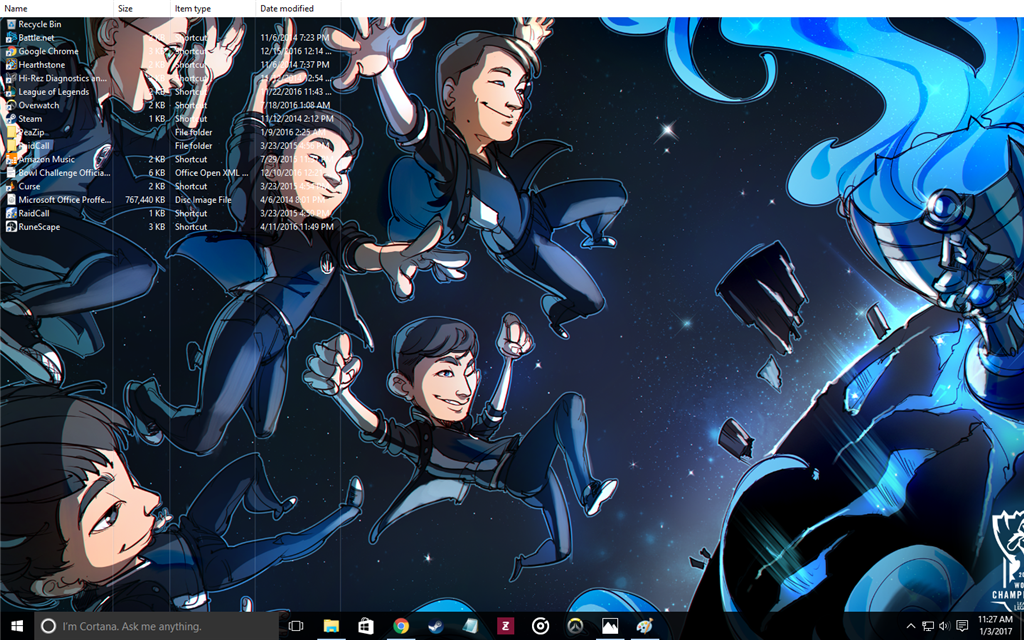This screenshot has width=1024, height=640.
Task: Select the Amazon Music shortcut icon
Action: tap(11, 159)
